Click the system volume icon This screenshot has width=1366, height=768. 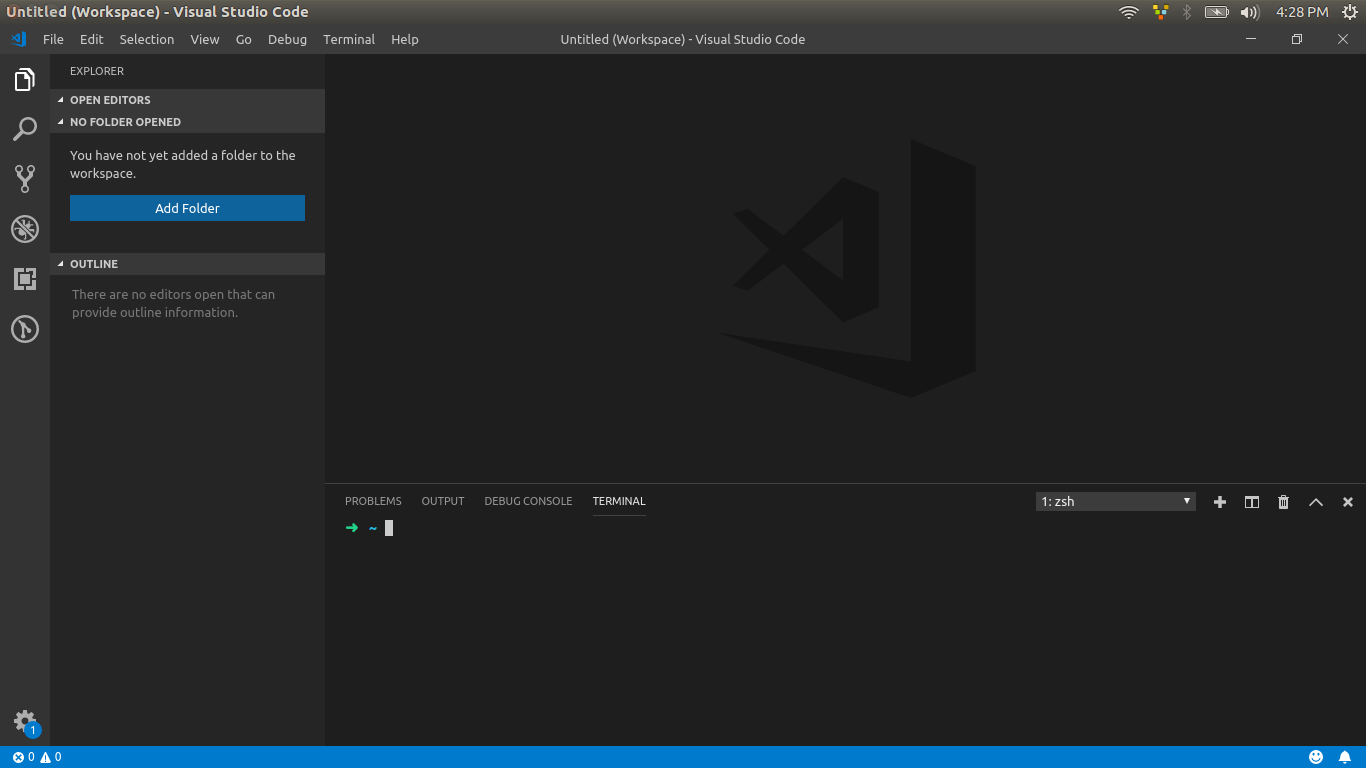[1249, 12]
